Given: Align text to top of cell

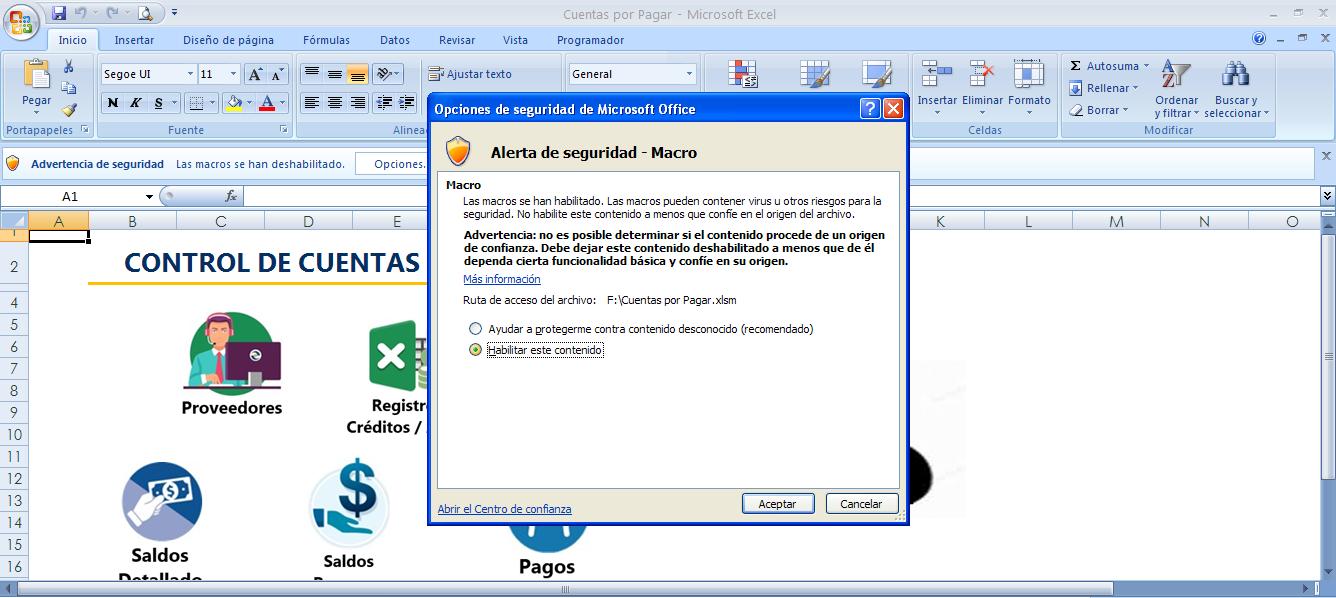Looking at the screenshot, I should pos(311,74).
